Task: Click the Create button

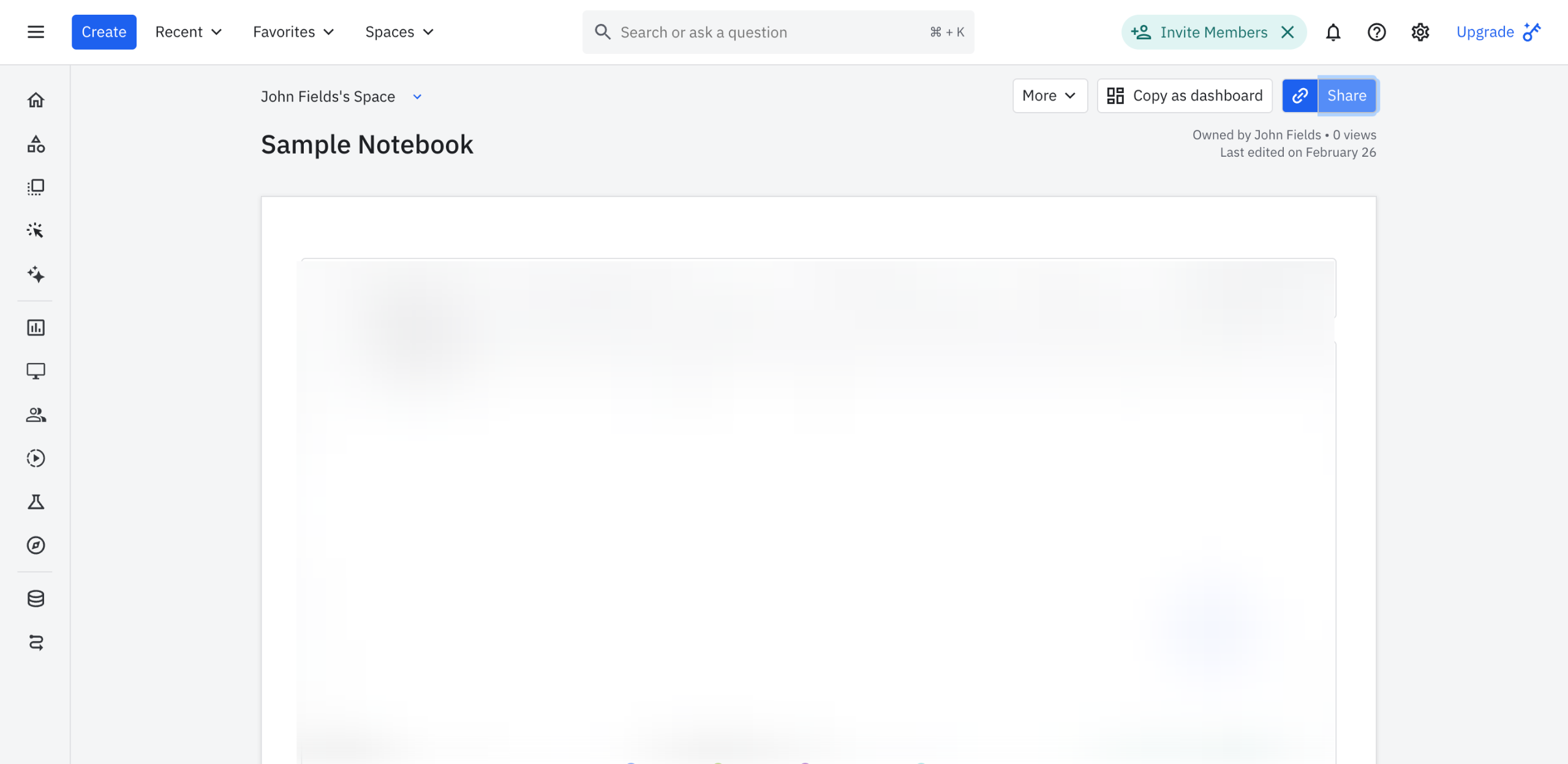Action: [x=104, y=32]
